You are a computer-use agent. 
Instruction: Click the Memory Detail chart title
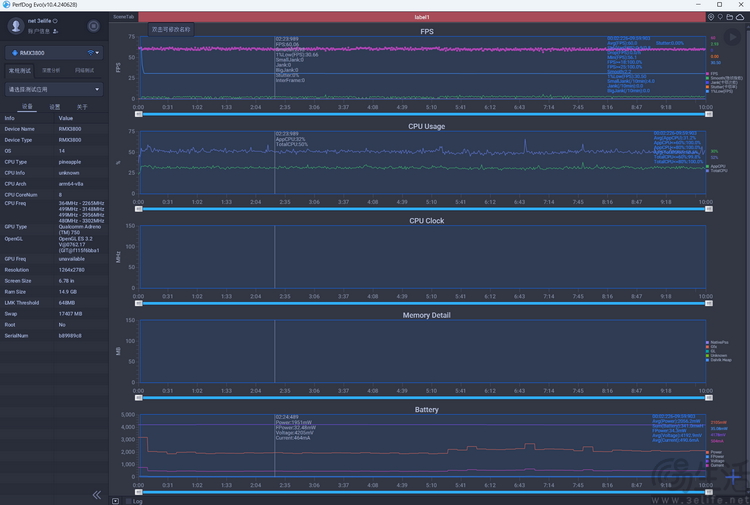coord(427,315)
